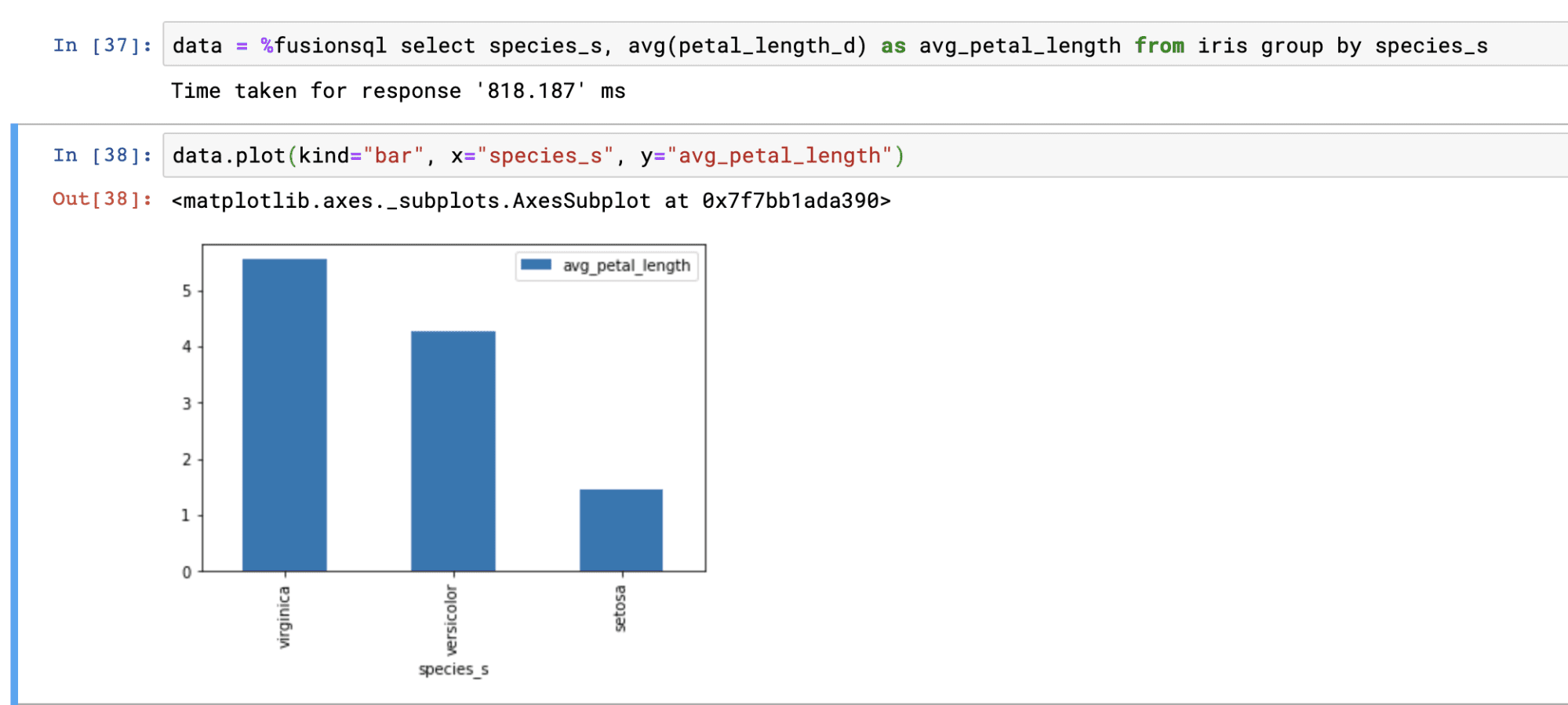Click the matplotlib AxesSubplot output text
This screenshot has height=705, width=1568.
click(x=531, y=201)
